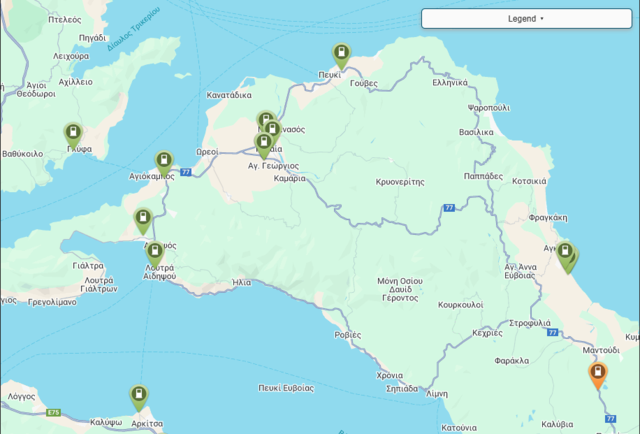Screen dimensions: 640x434
Task: Click the Λειχούρα place label
Action: (71, 56)
